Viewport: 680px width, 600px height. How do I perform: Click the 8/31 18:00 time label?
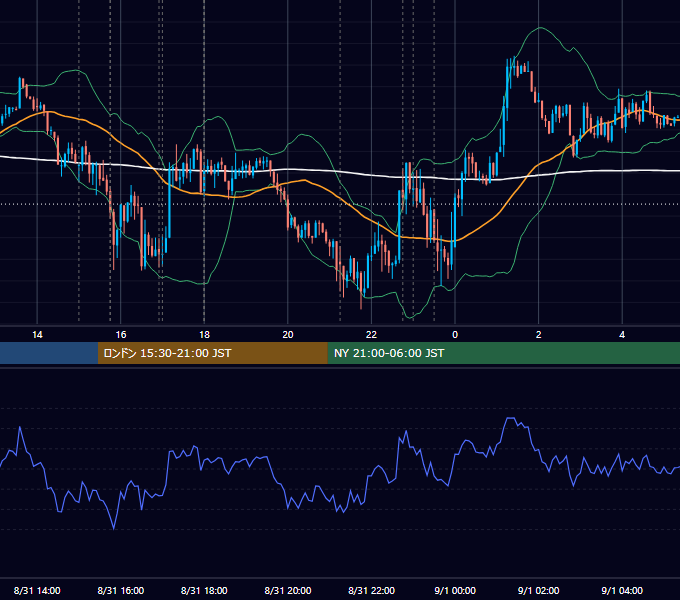[204, 590]
